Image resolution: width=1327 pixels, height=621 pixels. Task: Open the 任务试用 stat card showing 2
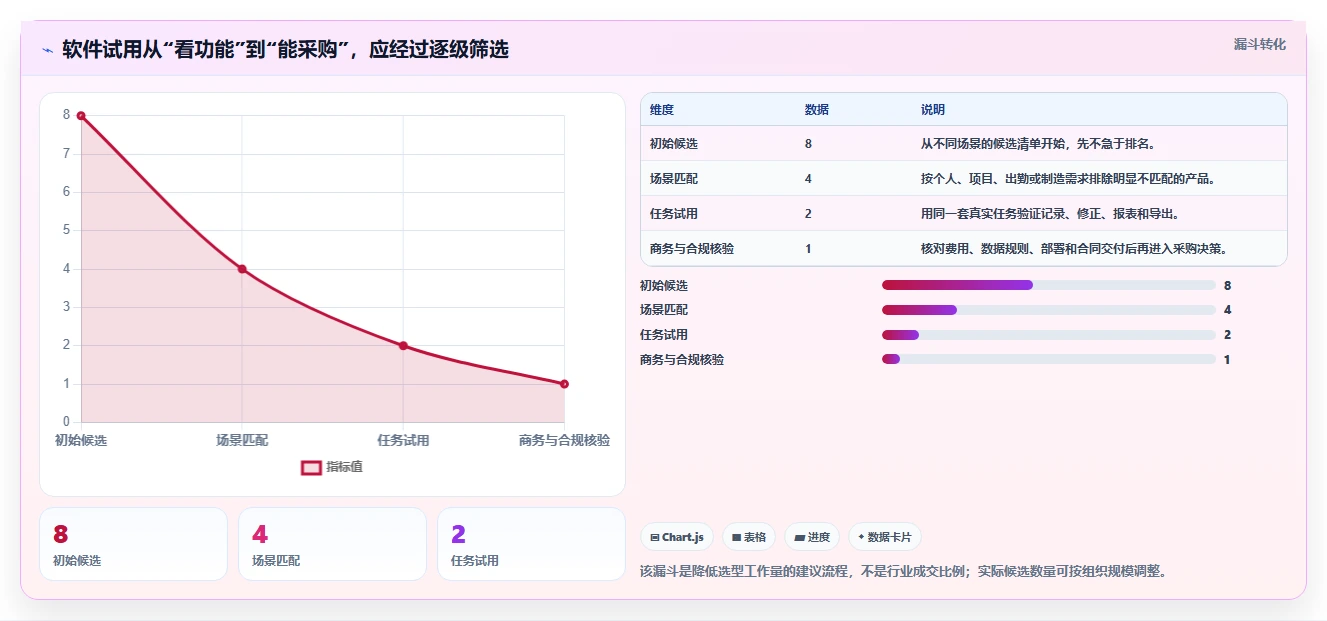(x=531, y=544)
